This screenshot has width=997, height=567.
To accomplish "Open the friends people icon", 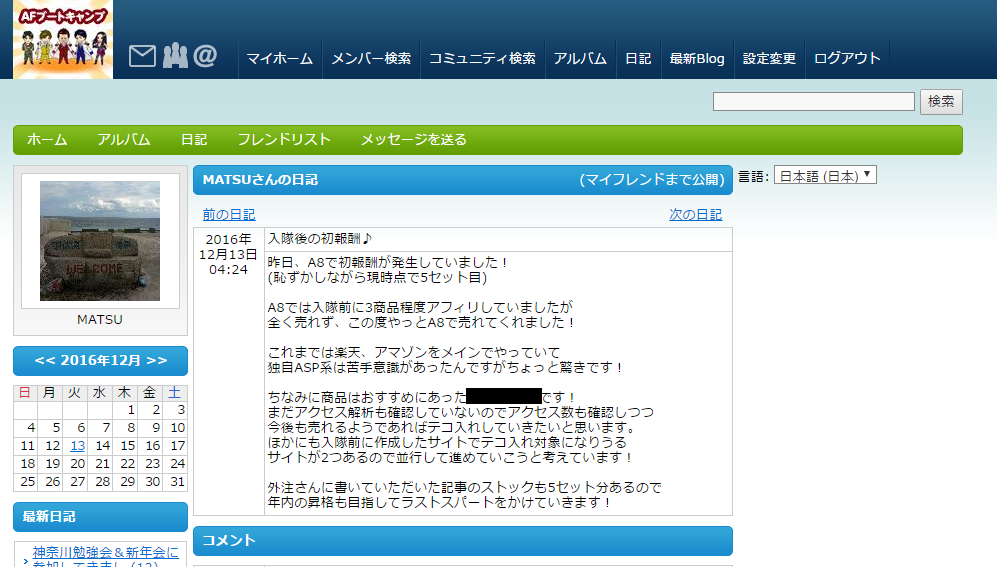I will [x=174, y=57].
